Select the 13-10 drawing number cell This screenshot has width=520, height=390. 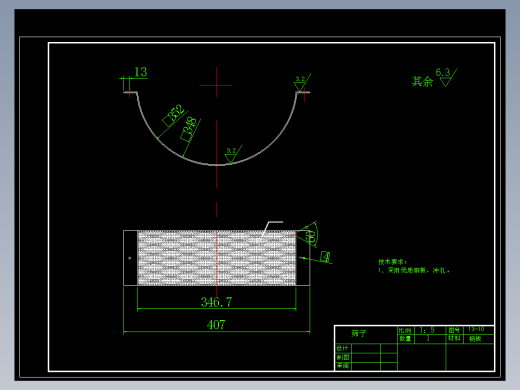coord(477,329)
